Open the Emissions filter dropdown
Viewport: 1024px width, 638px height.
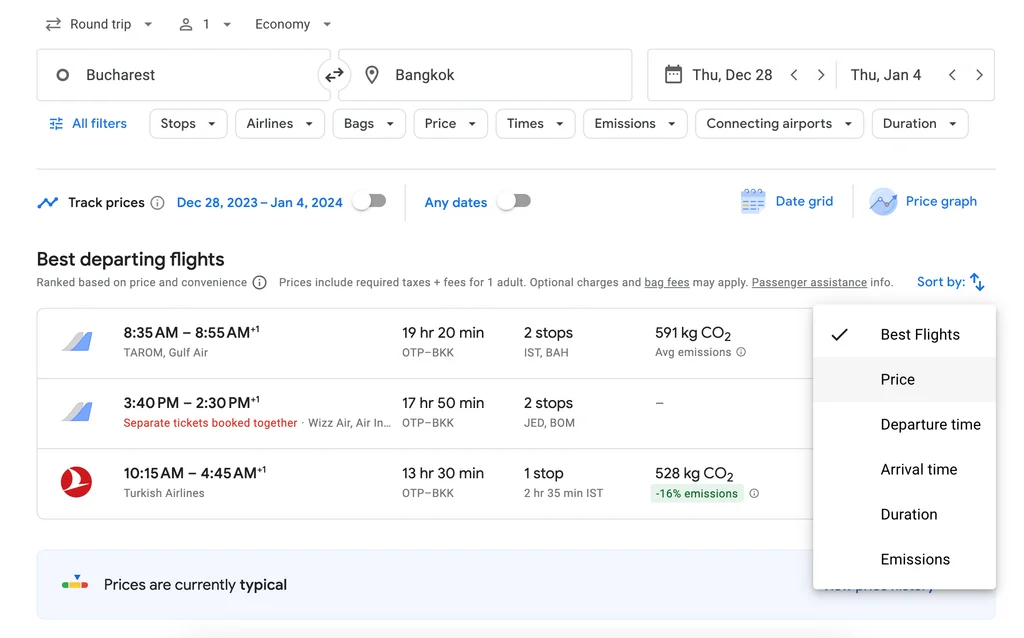[x=635, y=123]
